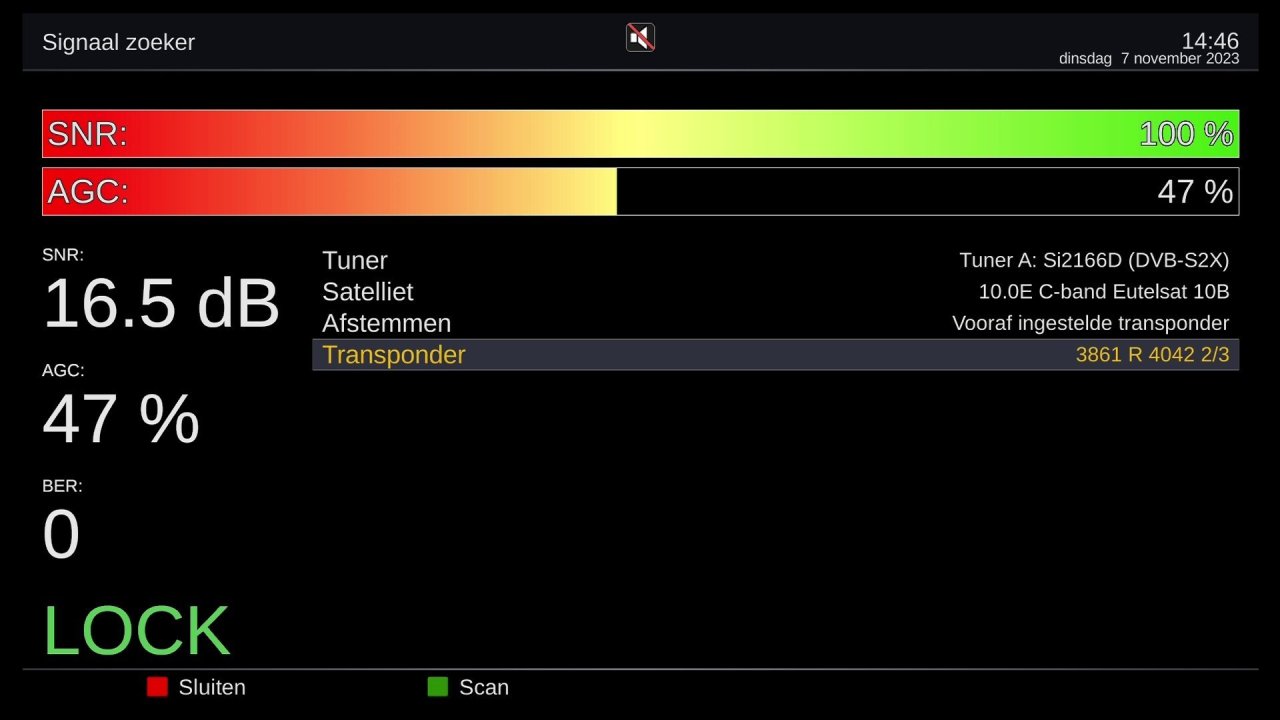
Task: Click the muted speaker icon
Action: click(640, 38)
